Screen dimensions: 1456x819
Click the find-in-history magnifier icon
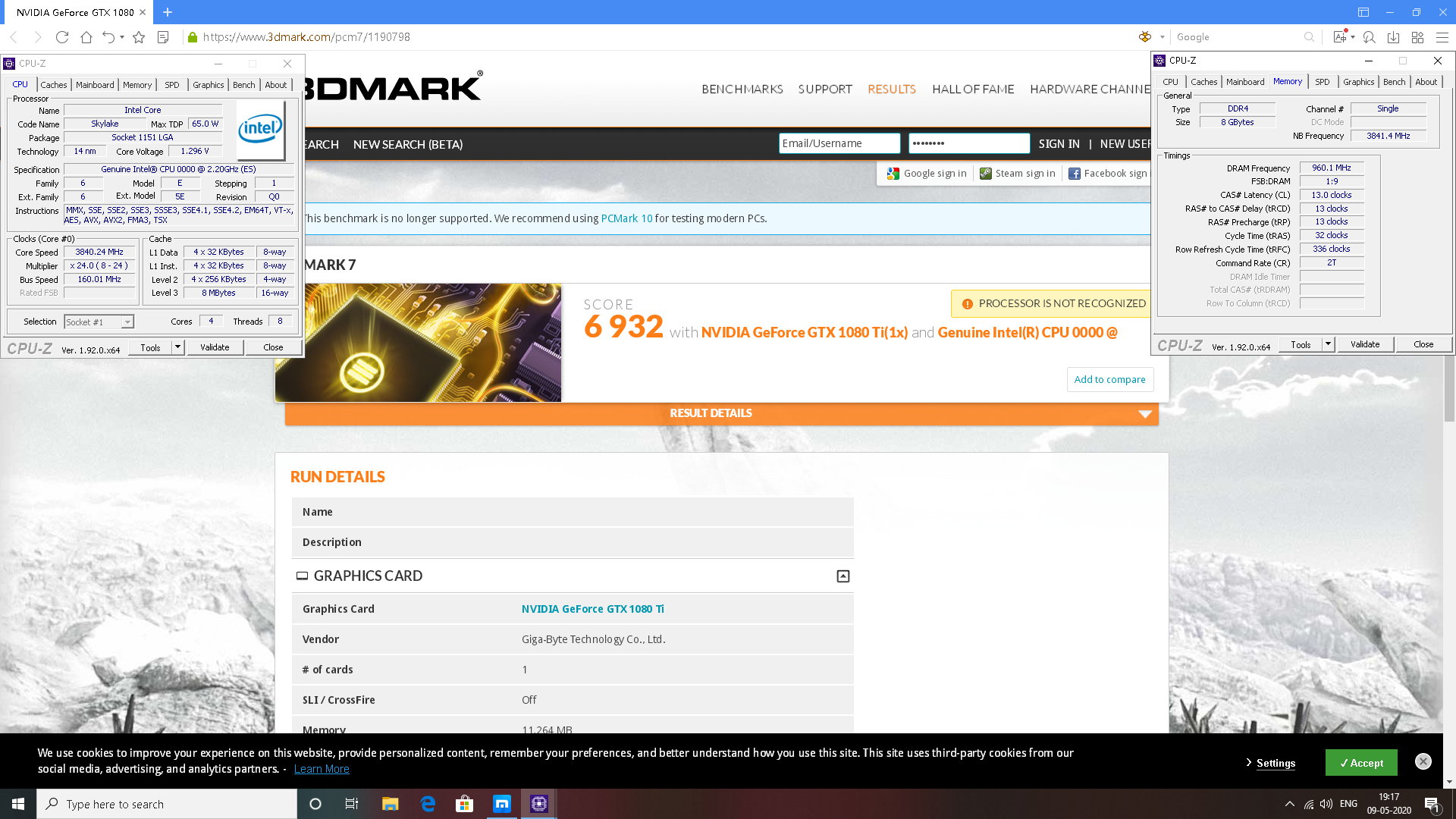pyautogui.click(x=1369, y=37)
